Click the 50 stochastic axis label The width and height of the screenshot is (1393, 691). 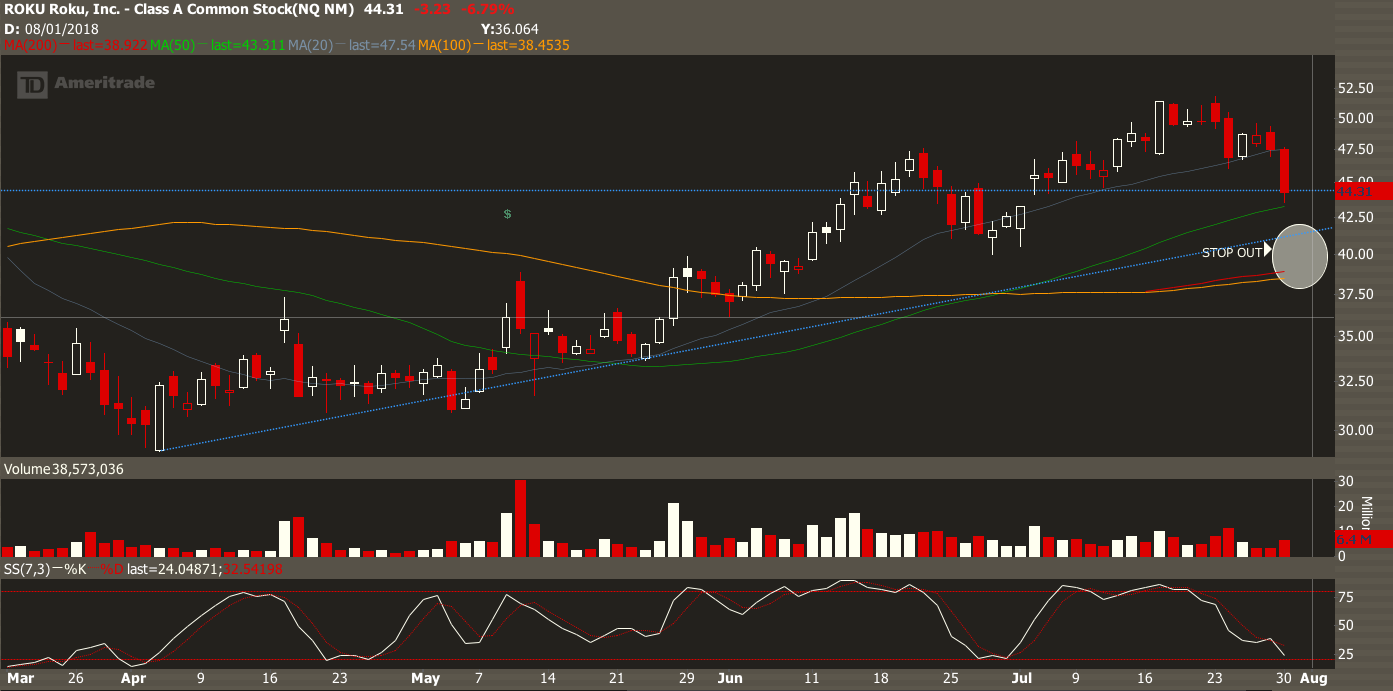1345,626
